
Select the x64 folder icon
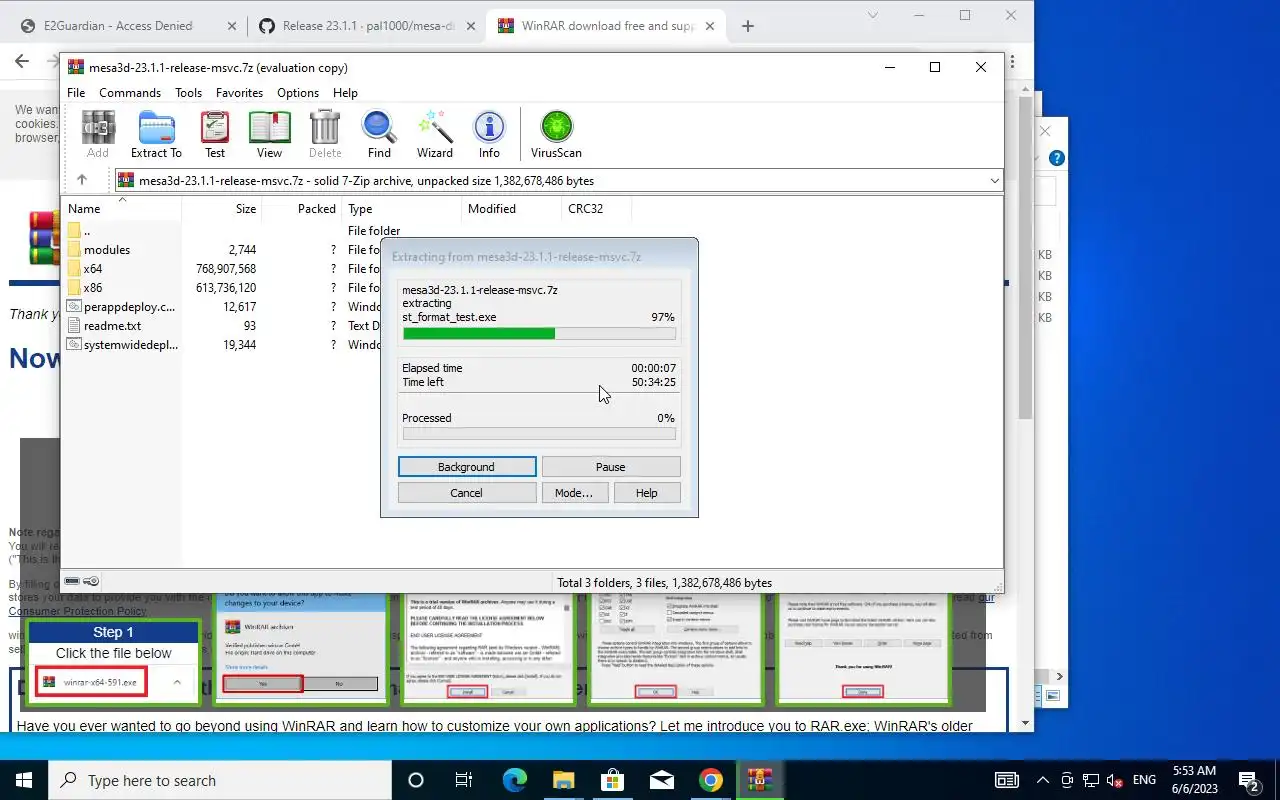(74, 268)
